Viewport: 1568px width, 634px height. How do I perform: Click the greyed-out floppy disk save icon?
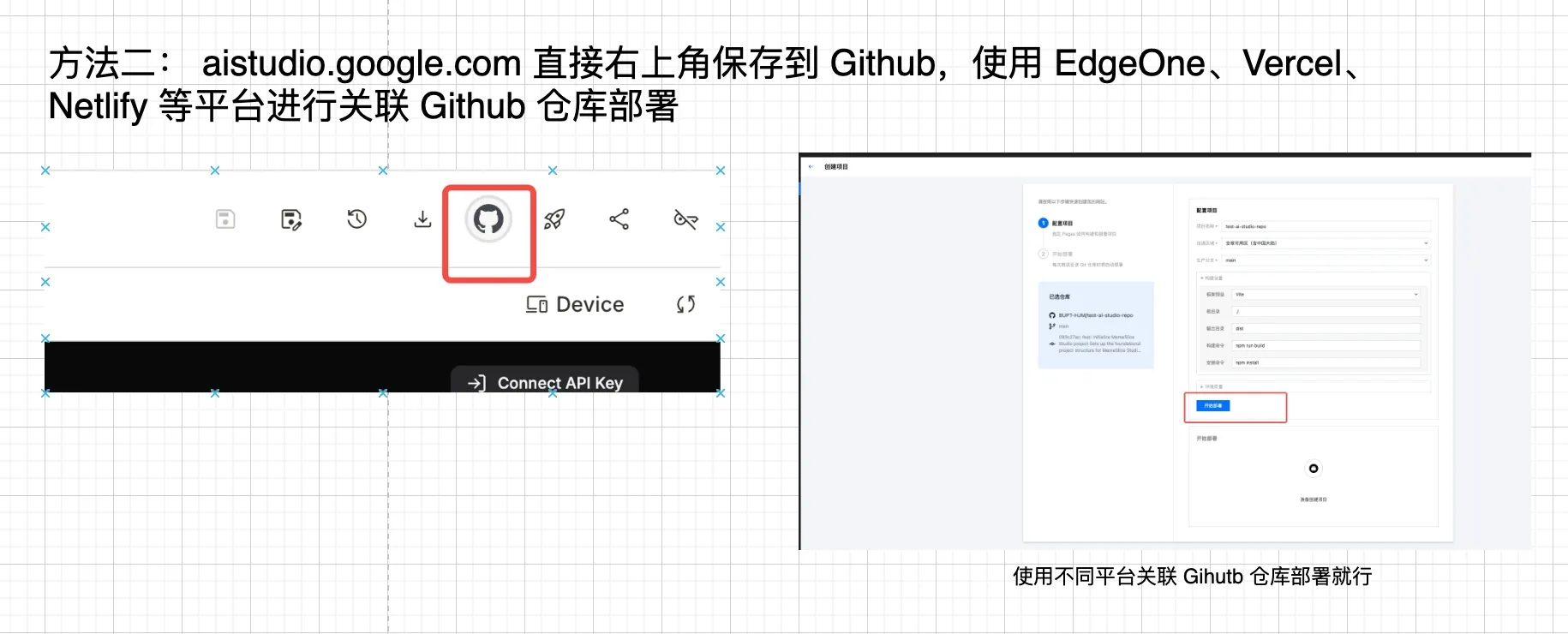click(x=225, y=219)
